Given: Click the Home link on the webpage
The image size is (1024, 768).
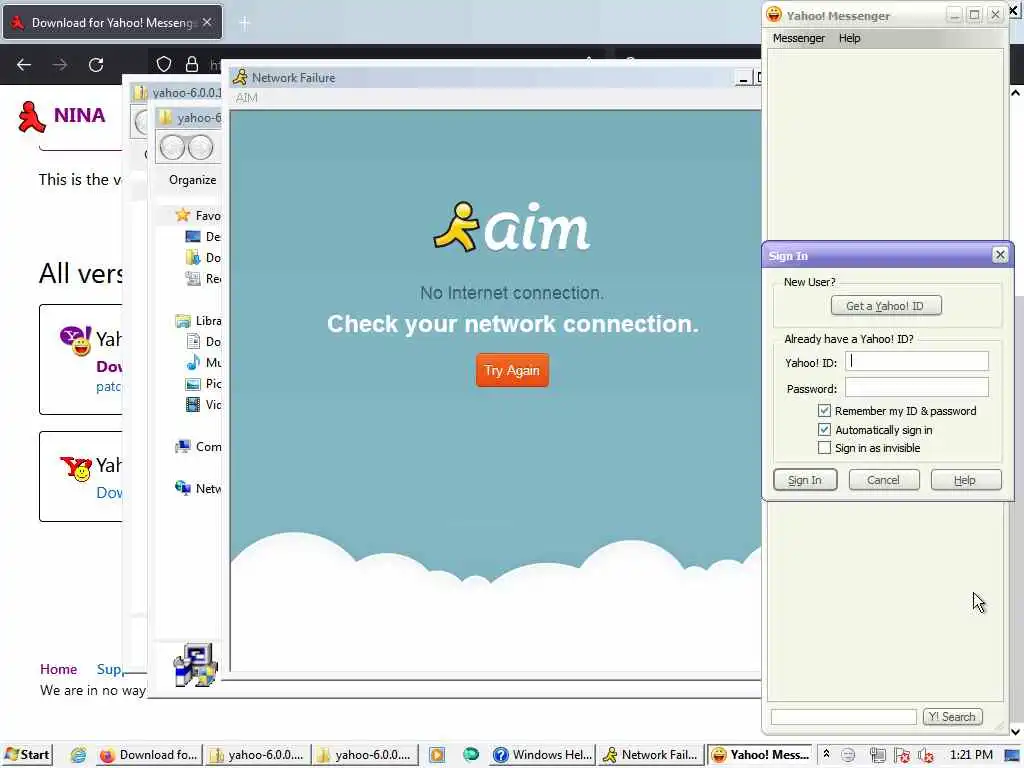Looking at the screenshot, I should (58, 669).
